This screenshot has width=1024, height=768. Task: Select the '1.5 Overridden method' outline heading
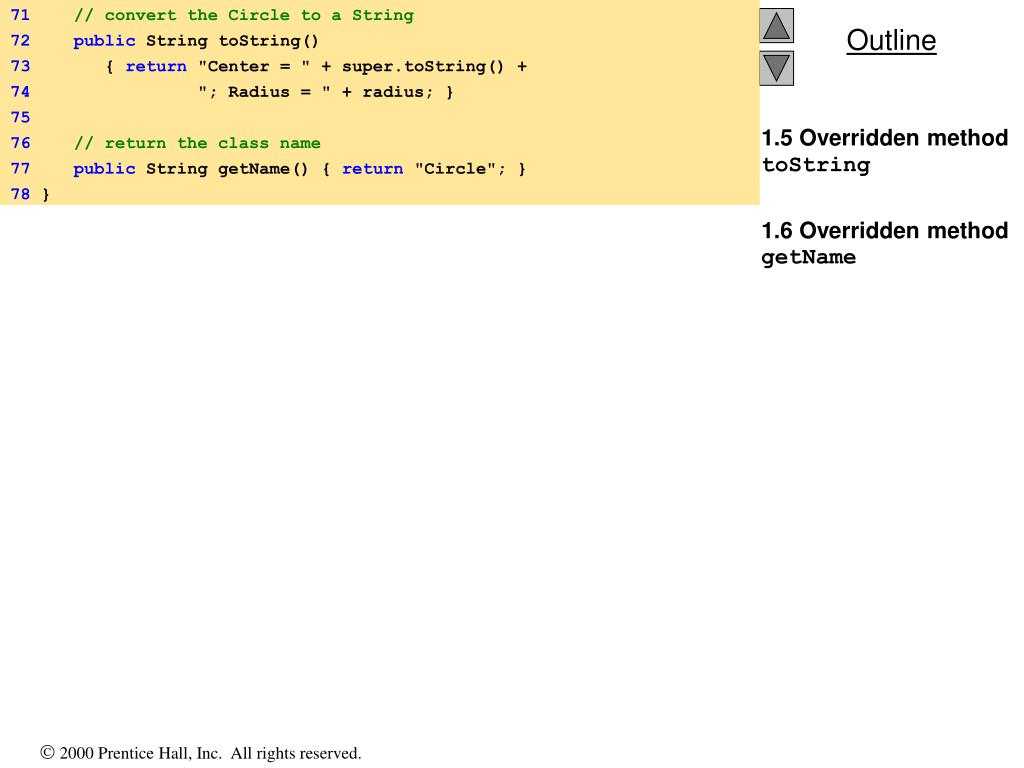click(885, 138)
